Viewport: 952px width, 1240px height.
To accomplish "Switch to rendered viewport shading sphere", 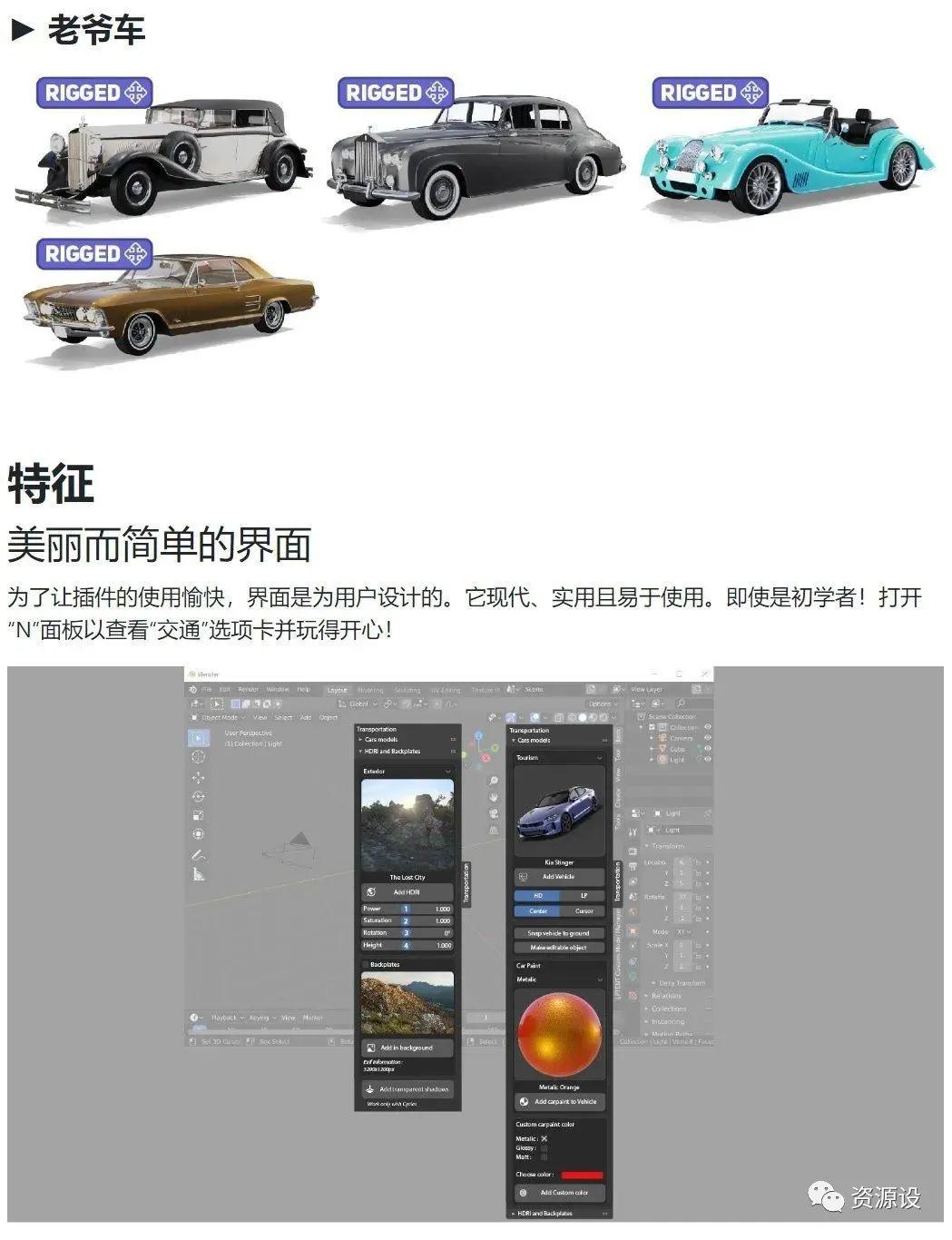I will click(604, 717).
